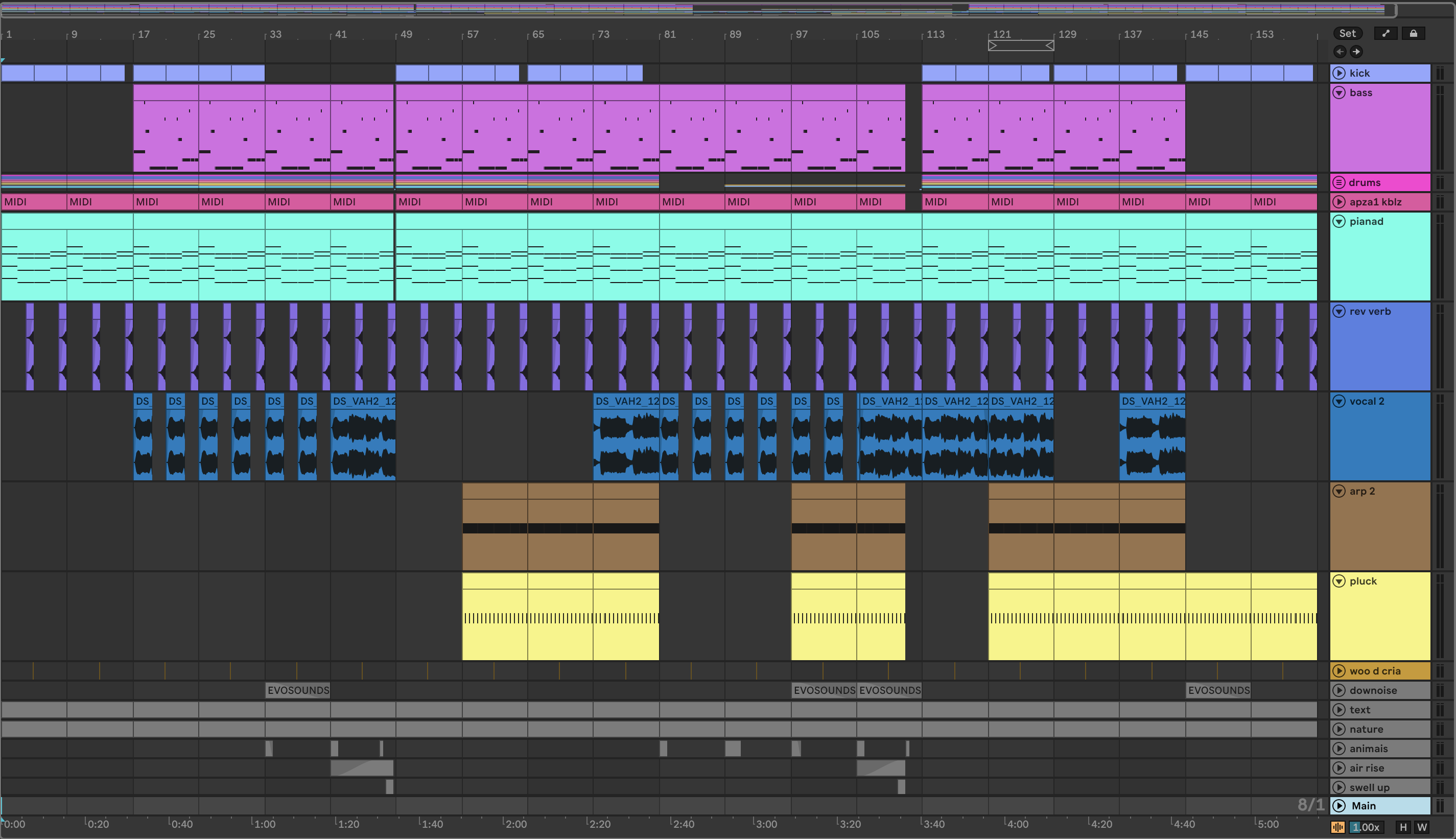Click the loop brace near bar 121
The image size is (1456, 839).
tap(1021, 45)
